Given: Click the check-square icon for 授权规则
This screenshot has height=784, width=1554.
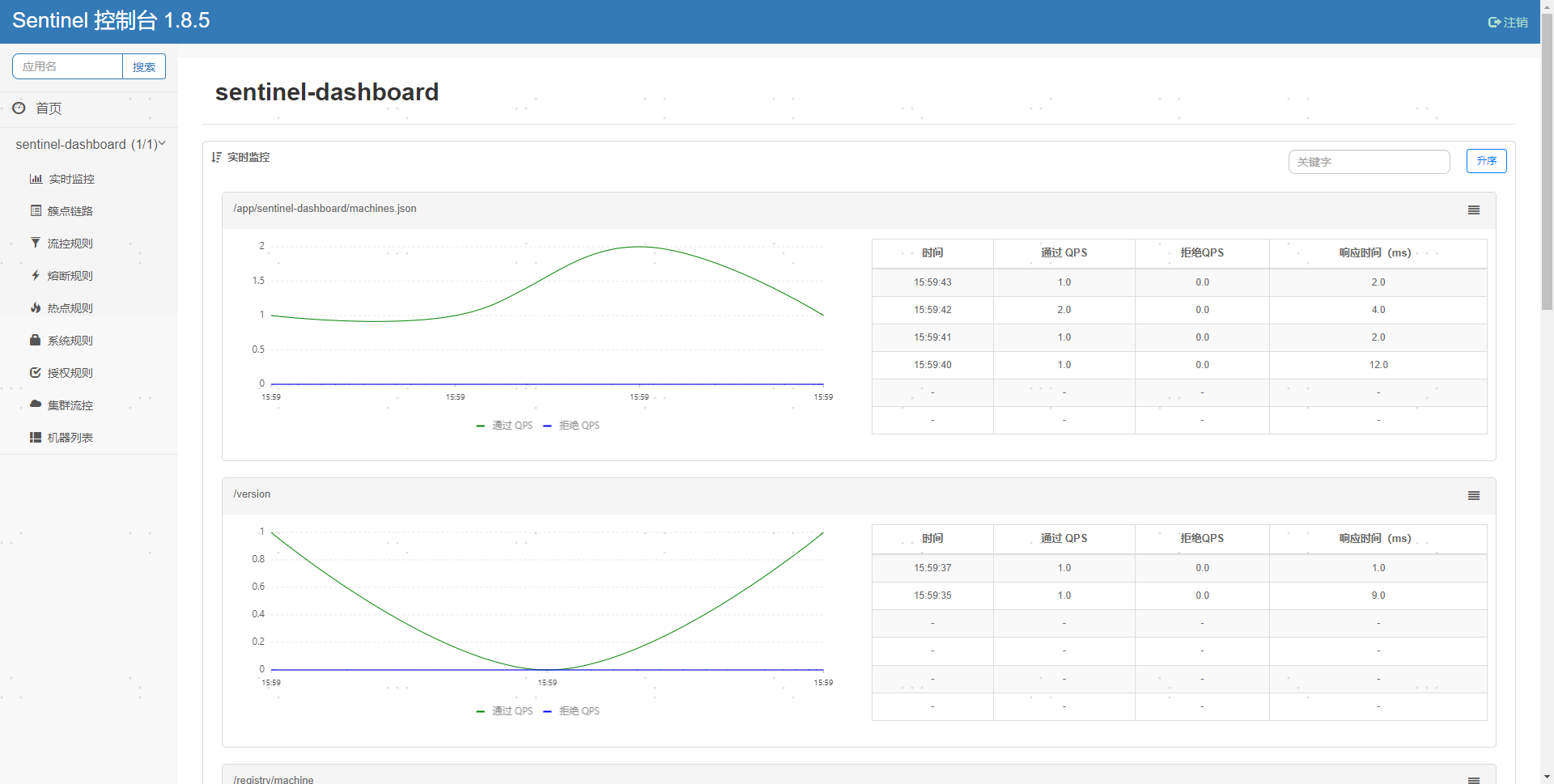Looking at the screenshot, I should click(36, 372).
